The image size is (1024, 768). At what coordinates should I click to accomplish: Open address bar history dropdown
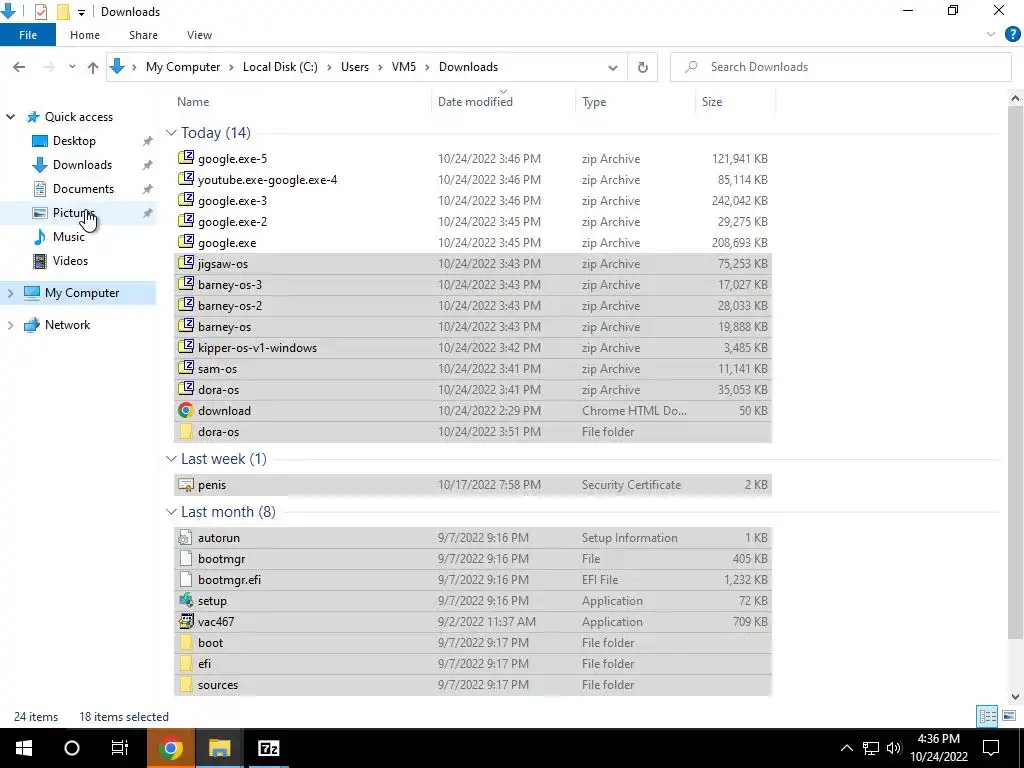pyautogui.click(x=613, y=67)
